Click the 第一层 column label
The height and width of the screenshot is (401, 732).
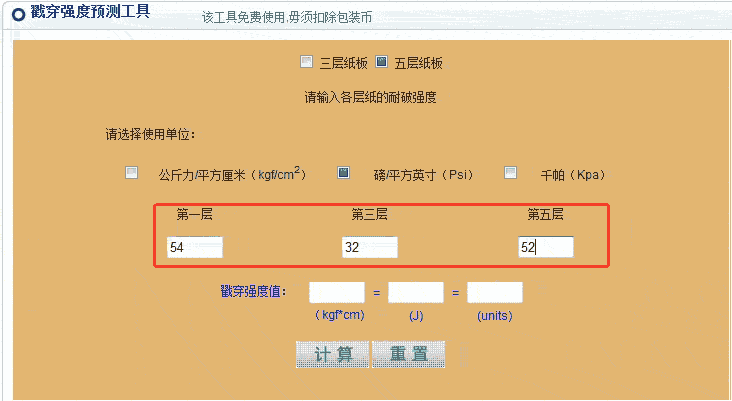pos(195,214)
